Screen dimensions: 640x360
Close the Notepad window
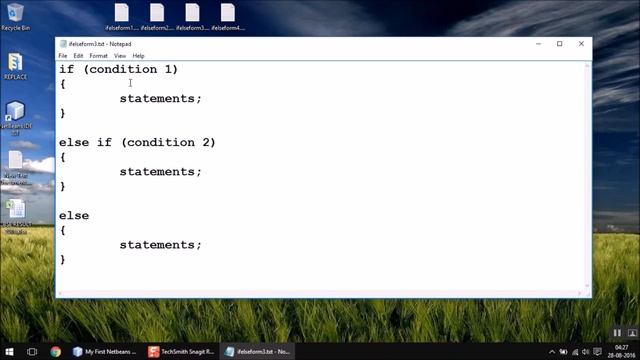point(581,44)
